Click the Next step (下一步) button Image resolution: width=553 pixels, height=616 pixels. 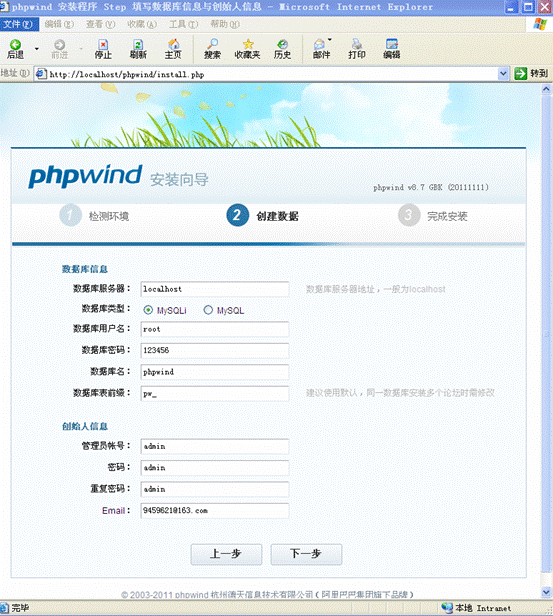coord(306,554)
